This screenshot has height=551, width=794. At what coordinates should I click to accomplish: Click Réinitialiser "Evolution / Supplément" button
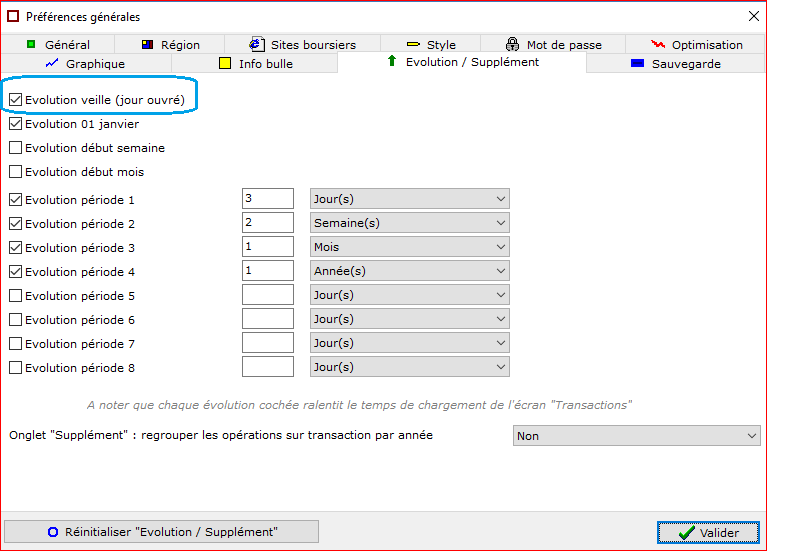[162, 532]
